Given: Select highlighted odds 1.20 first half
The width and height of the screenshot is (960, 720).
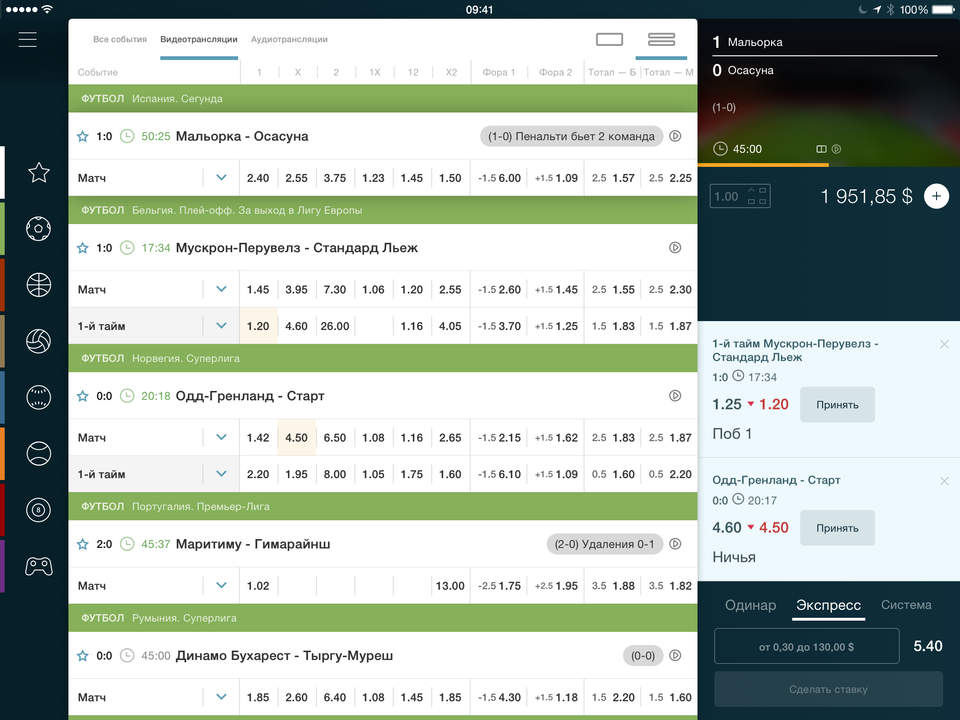Looking at the screenshot, I should pos(258,326).
